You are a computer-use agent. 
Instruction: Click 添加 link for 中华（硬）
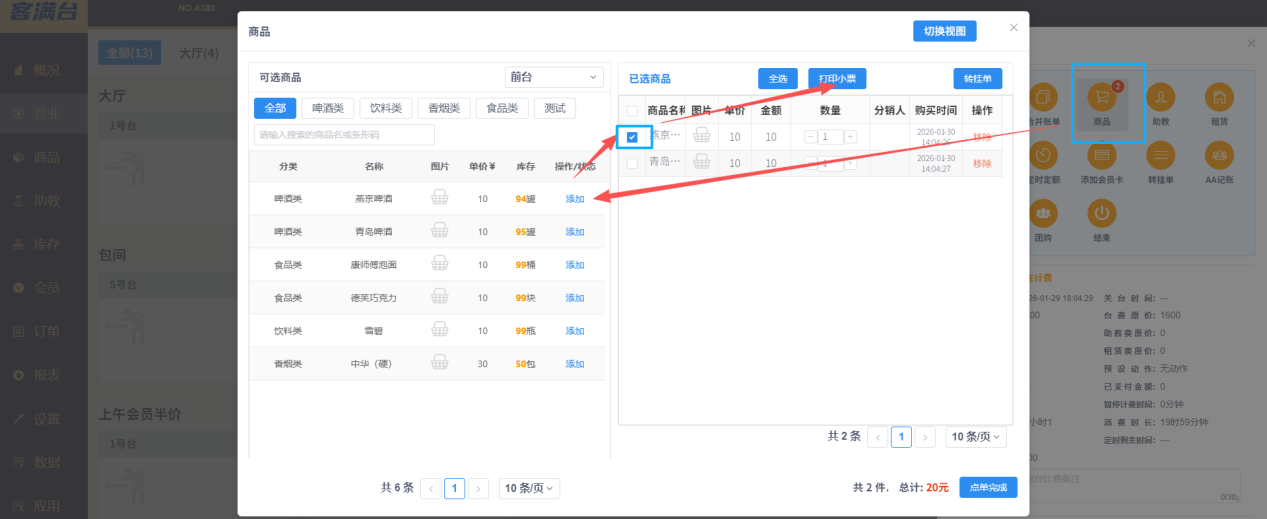point(575,364)
